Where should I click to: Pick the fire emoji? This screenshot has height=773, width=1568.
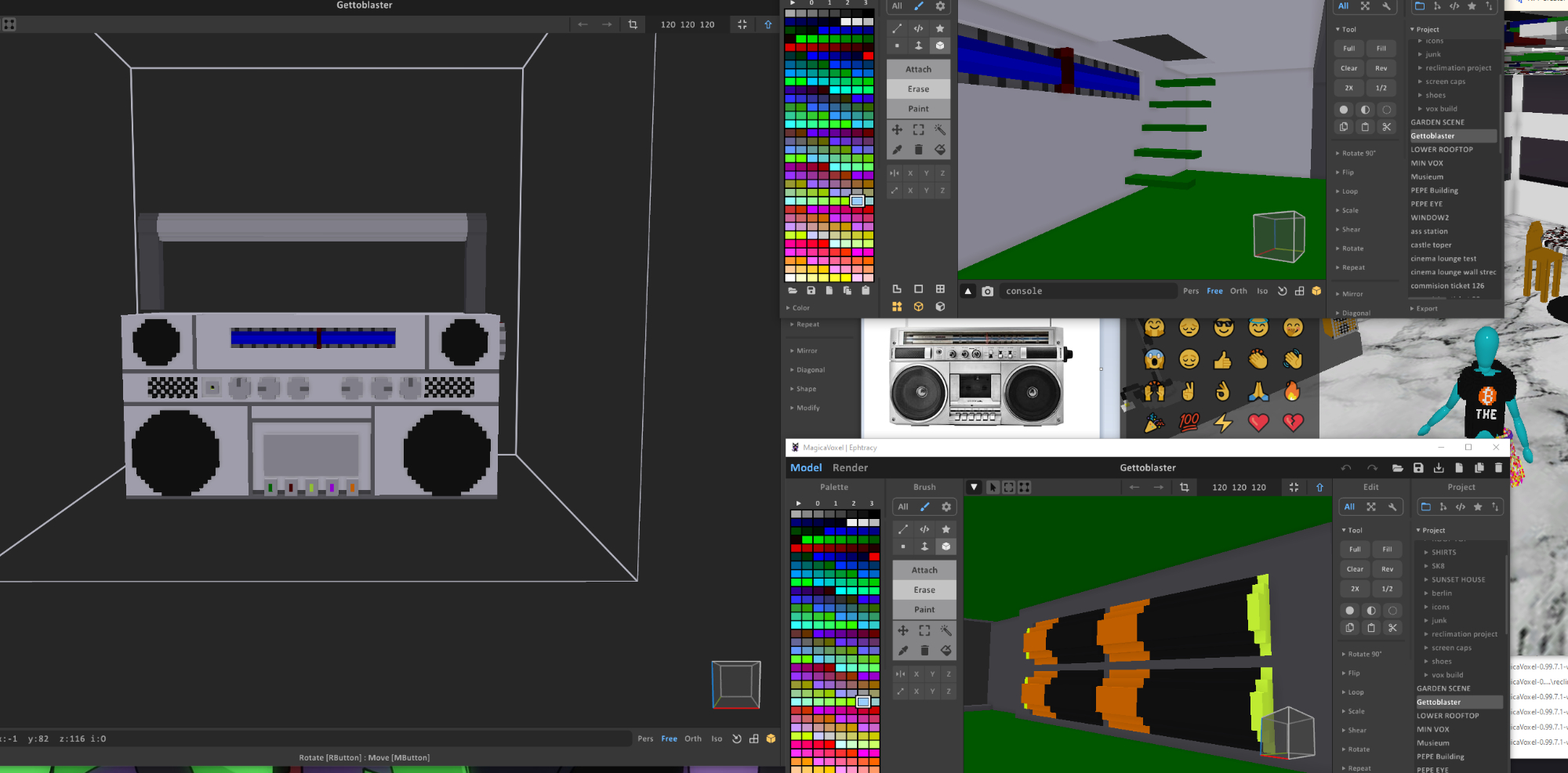coord(1292,391)
